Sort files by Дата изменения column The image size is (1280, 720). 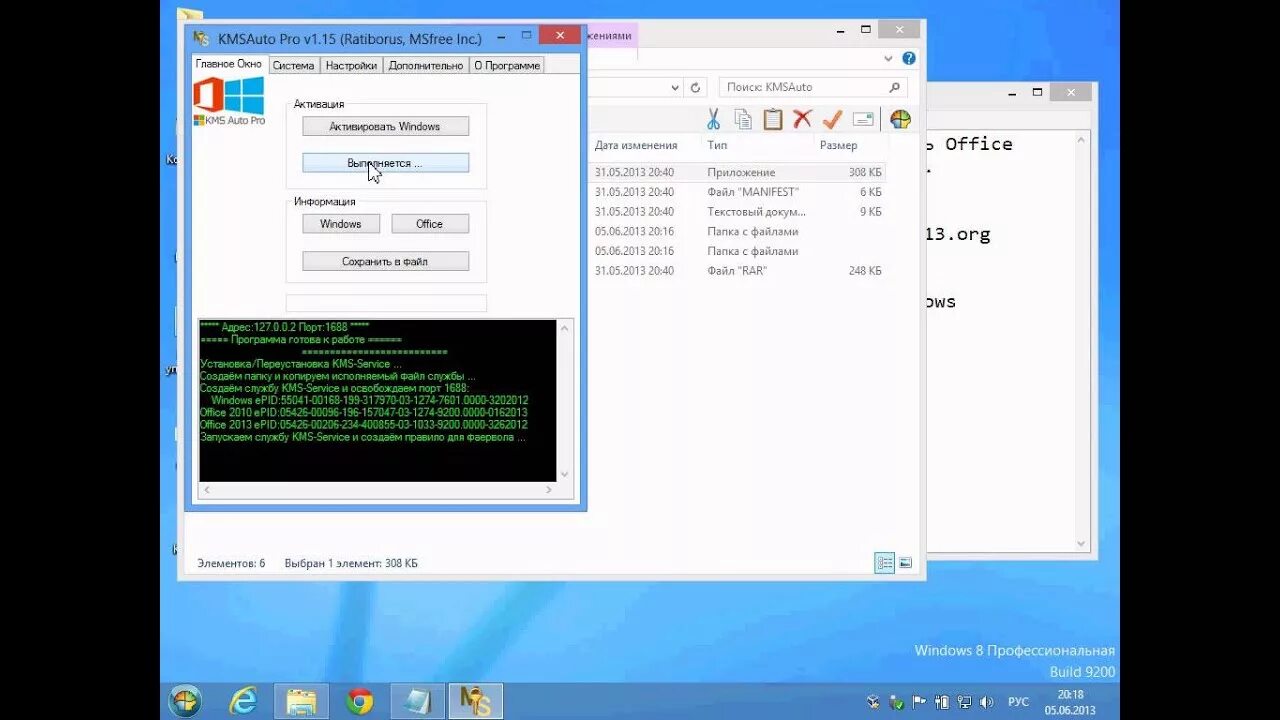point(636,145)
